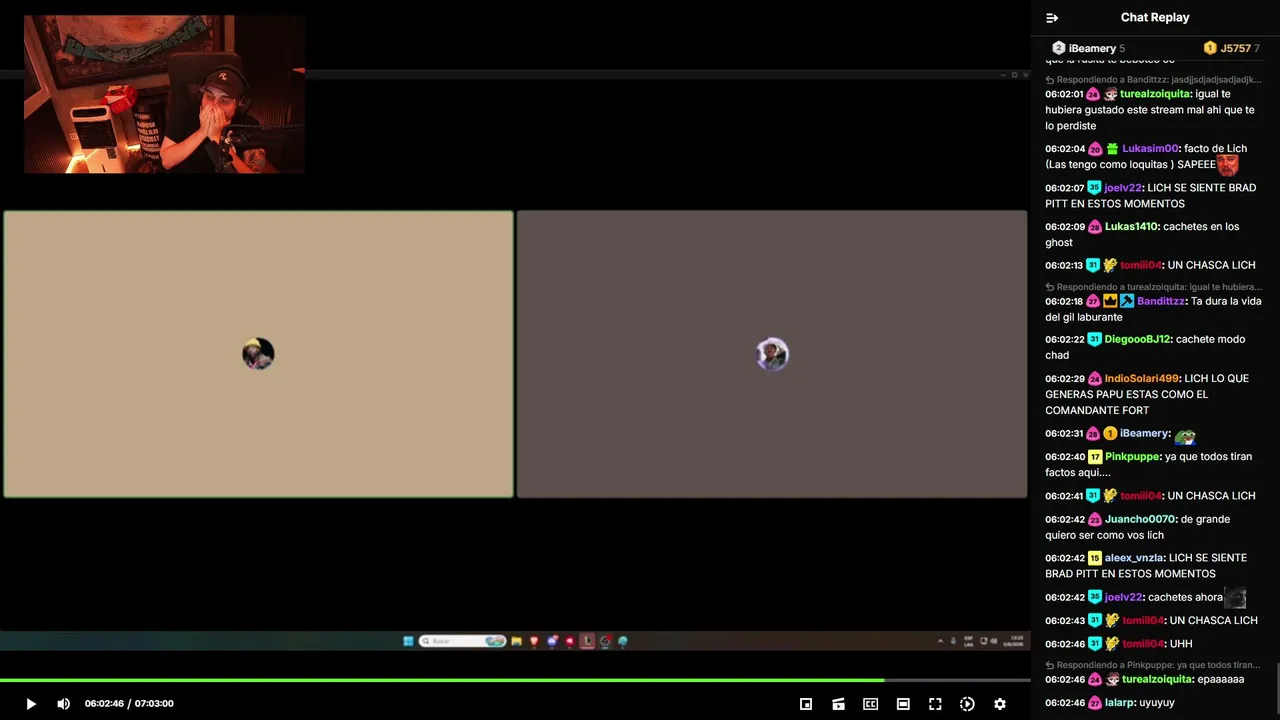Open the Windows Start button in taskbar
The width and height of the screenshot is (1280, 720).
tap(408, 642)
